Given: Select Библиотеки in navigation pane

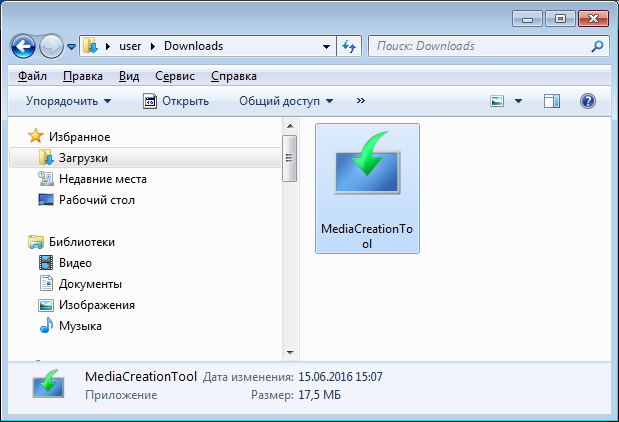Looking at the screenshot, I should click(82, 242).
